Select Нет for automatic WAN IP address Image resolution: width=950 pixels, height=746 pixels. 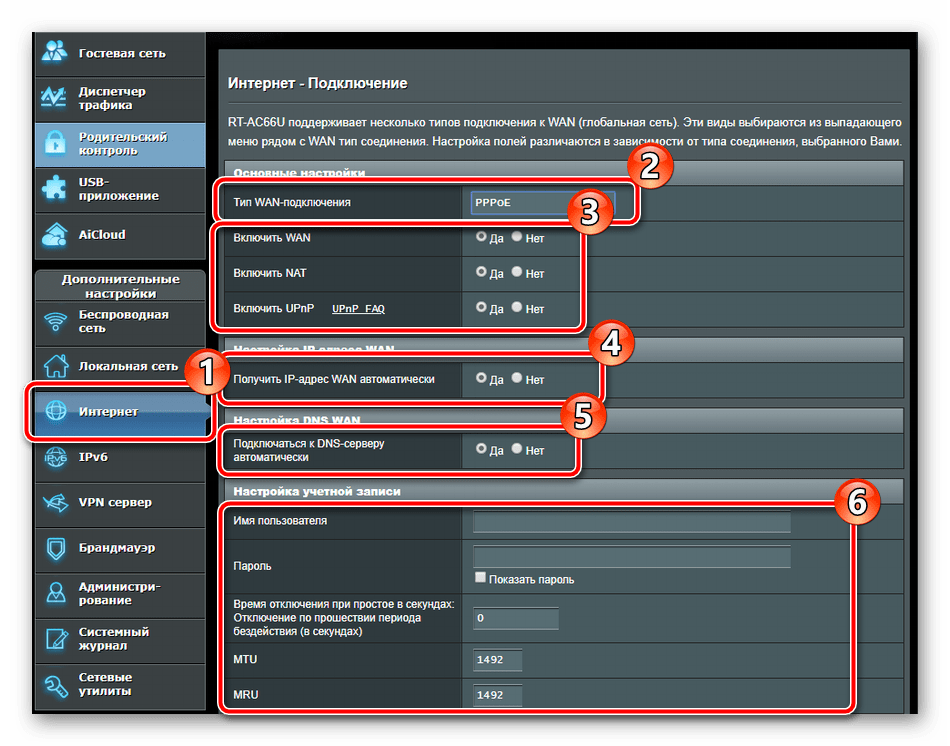pos(517,378)
